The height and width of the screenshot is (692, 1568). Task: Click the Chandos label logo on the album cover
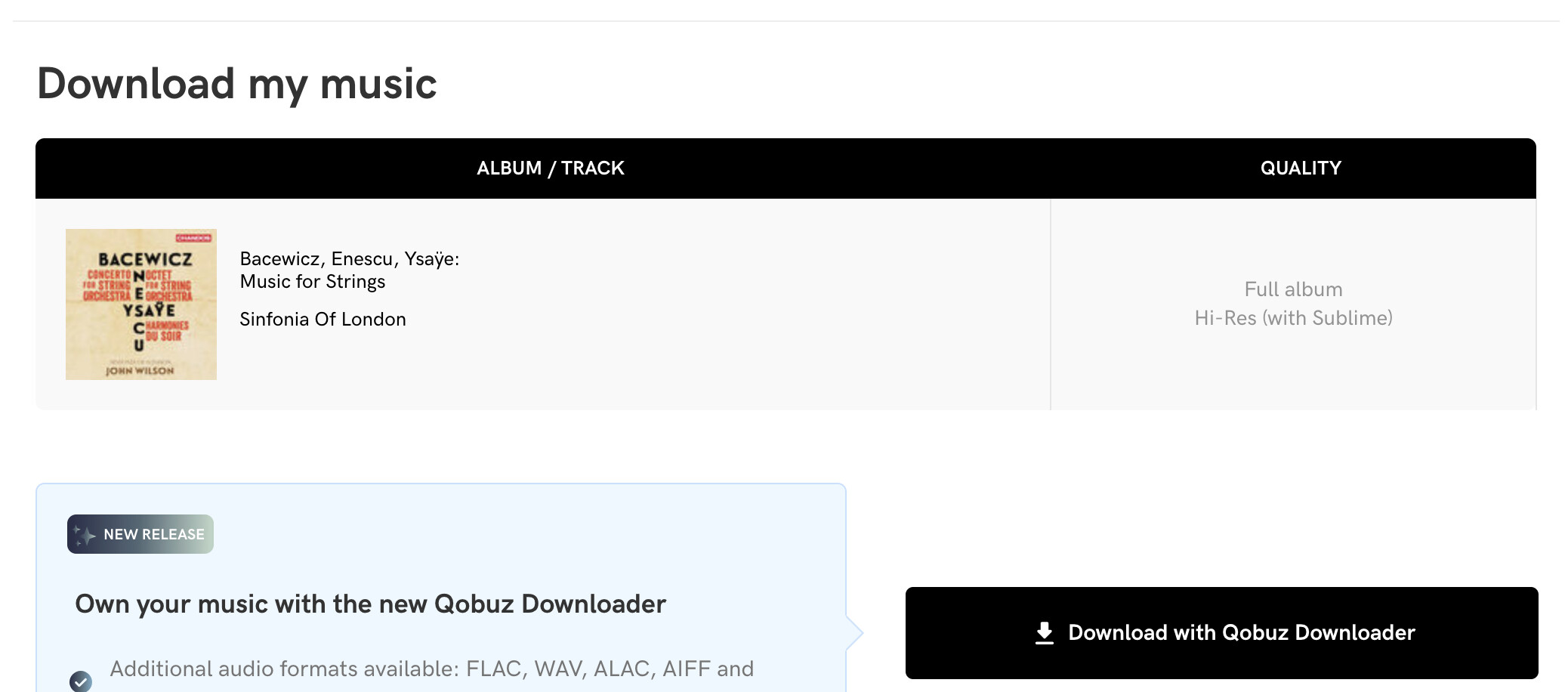[x=194, y=238]
